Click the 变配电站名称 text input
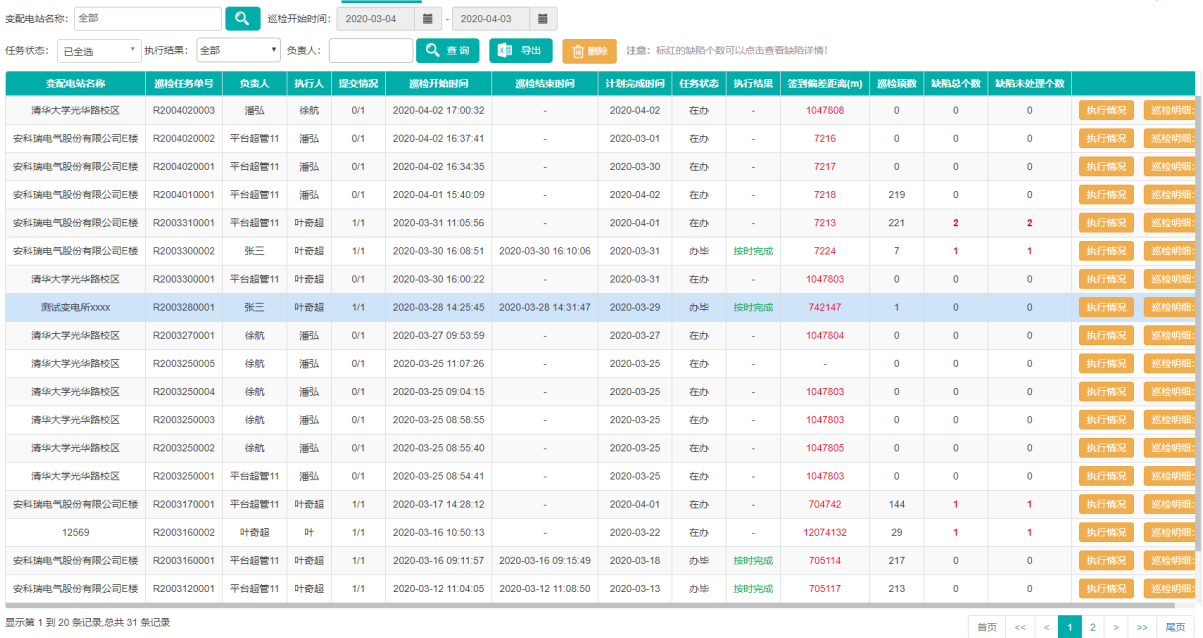Viewport: 1203px width, 638px height. point(147,18)
